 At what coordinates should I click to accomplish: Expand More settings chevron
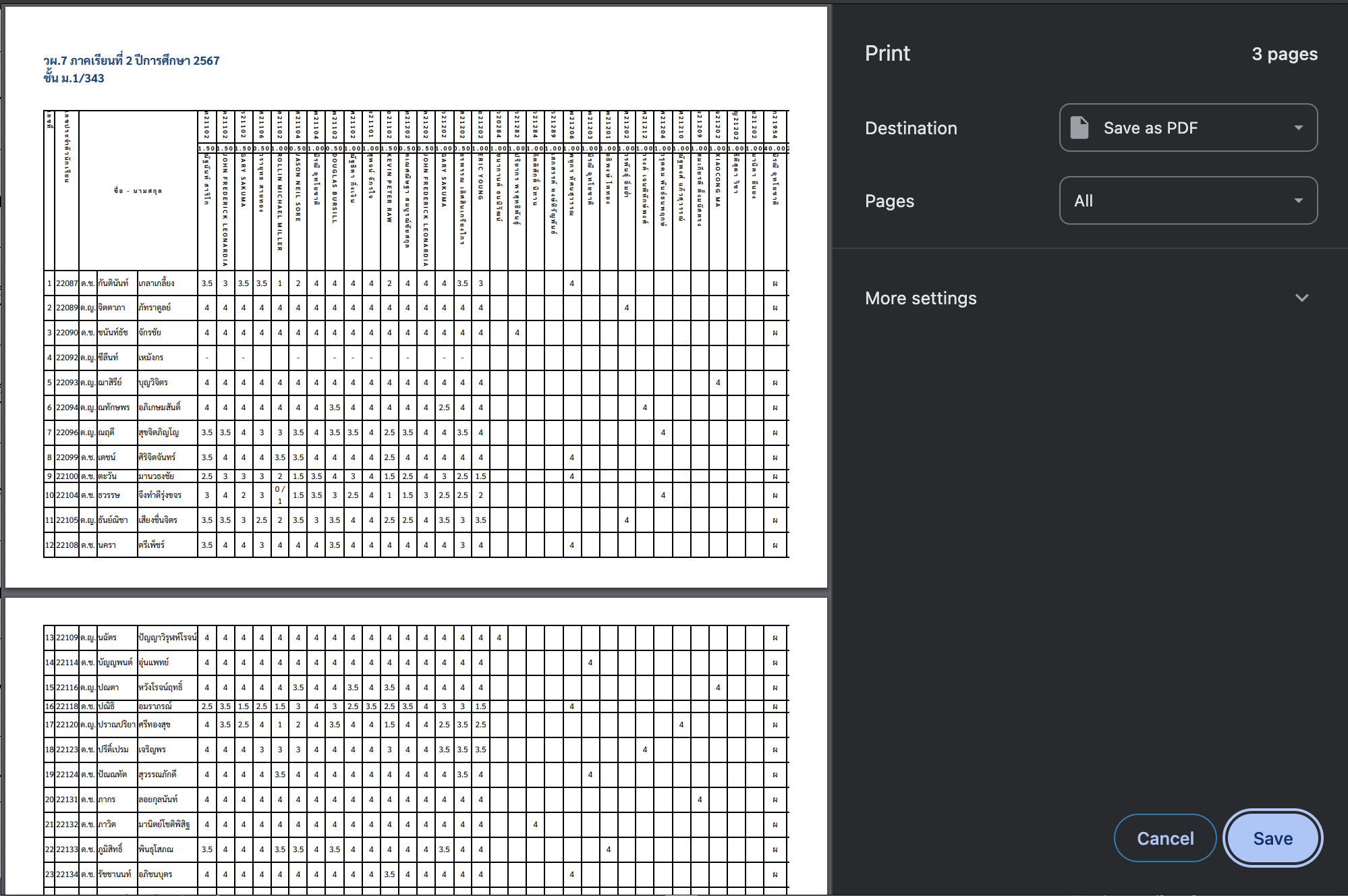pyautogui.click(x=1301, y=298)
